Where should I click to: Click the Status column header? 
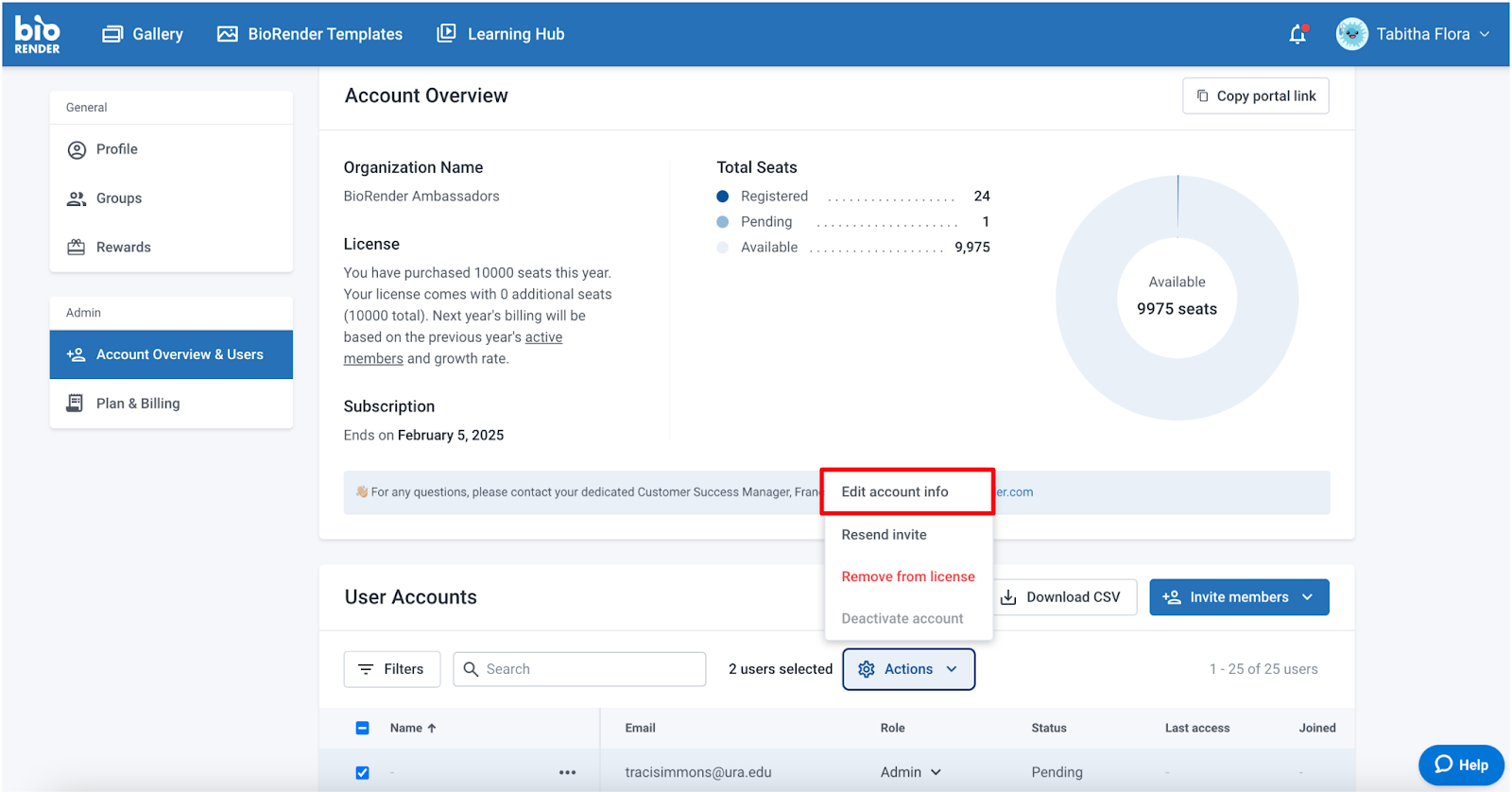coord(1049,728)
